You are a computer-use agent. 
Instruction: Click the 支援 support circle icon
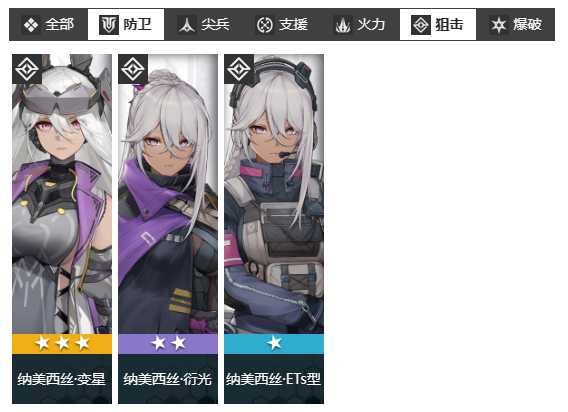click(x=264, y=25)
